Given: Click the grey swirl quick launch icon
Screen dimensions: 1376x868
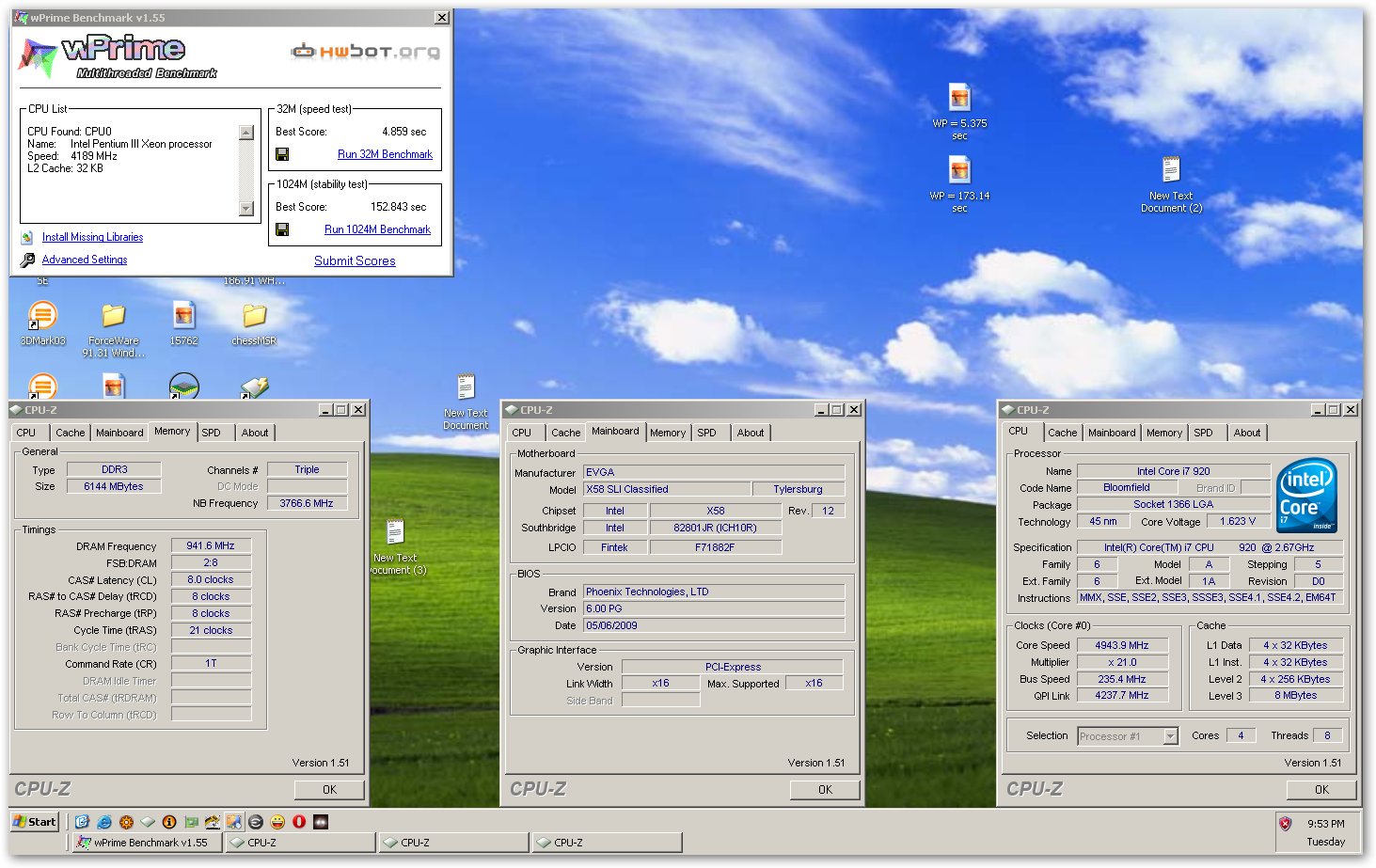Looking at the screenshot, I should point(256,822).
